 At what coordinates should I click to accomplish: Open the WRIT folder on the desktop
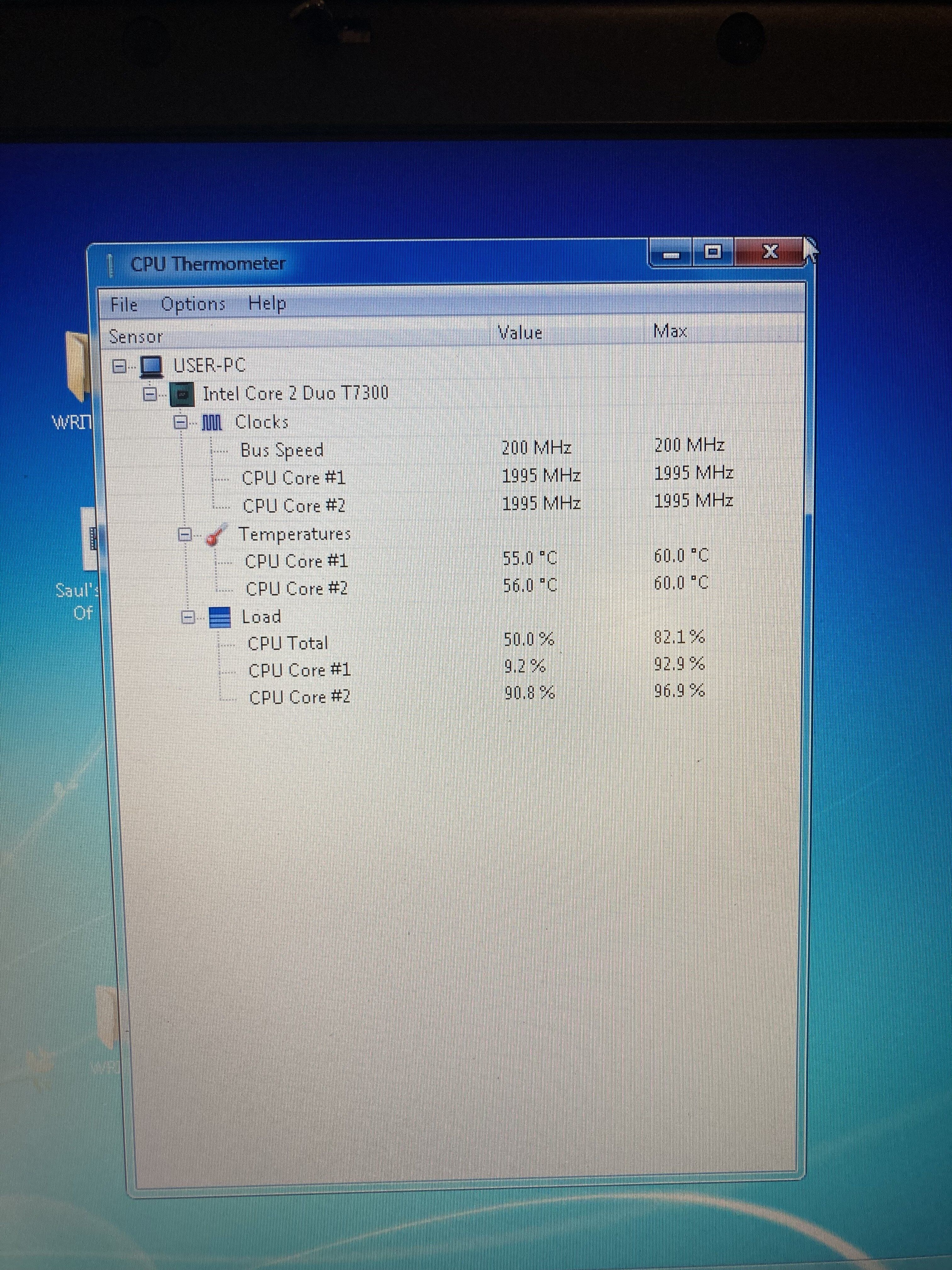(x=75, y=379)
